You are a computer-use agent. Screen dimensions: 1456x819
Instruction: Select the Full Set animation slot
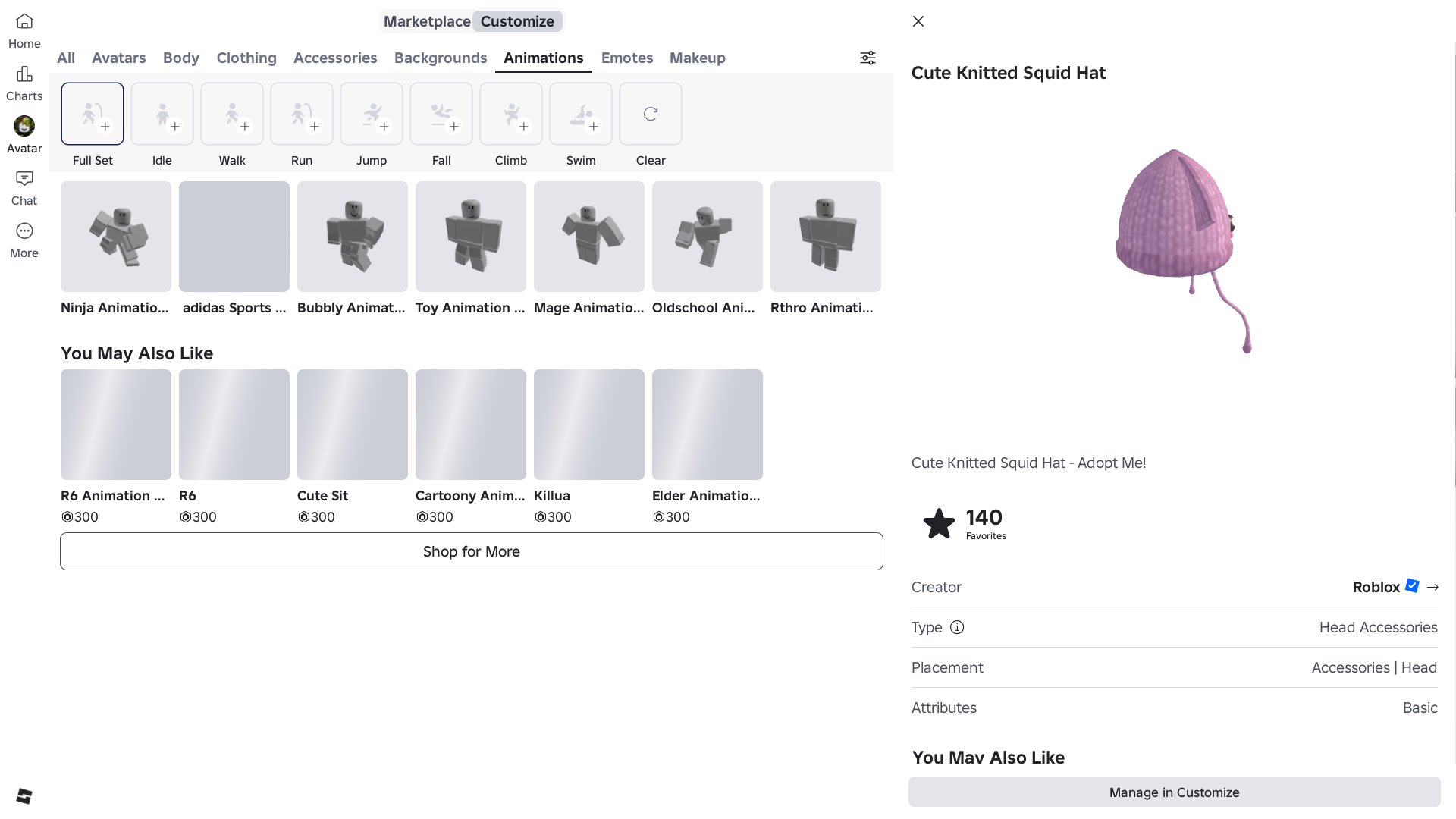(x=93, y=114)
